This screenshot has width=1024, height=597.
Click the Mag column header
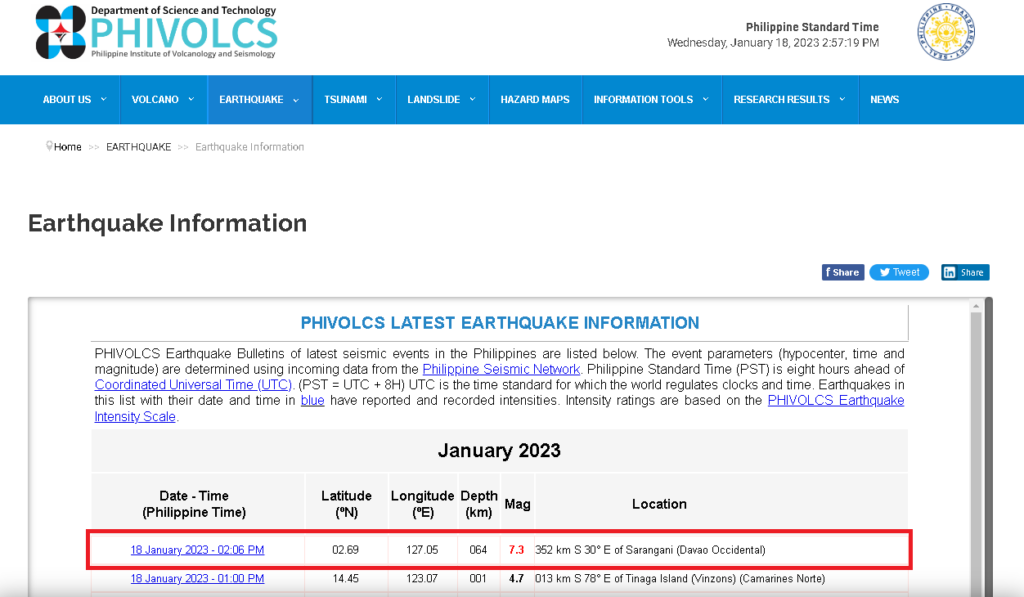point(517,504)
